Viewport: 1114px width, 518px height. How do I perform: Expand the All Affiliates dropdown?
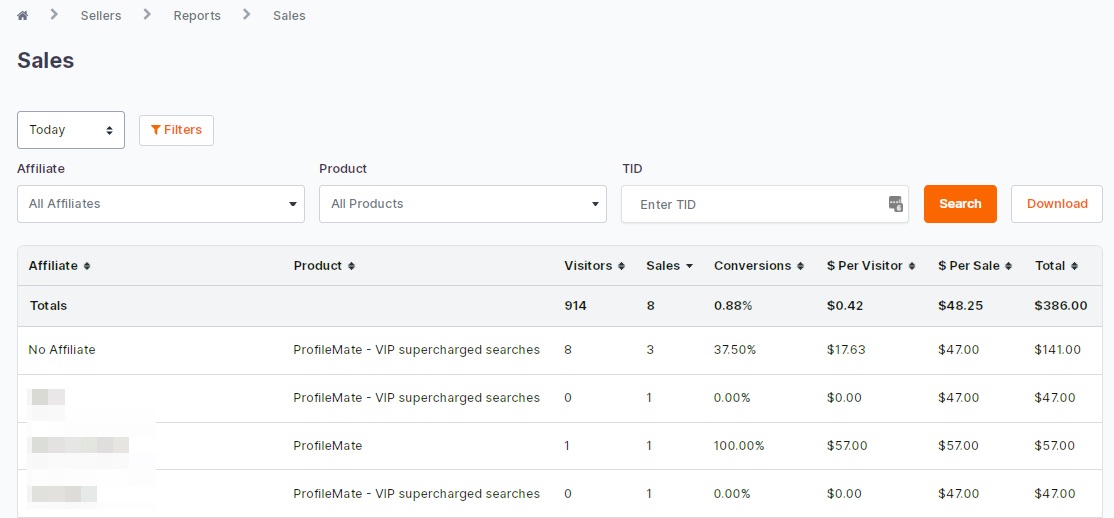161,204
